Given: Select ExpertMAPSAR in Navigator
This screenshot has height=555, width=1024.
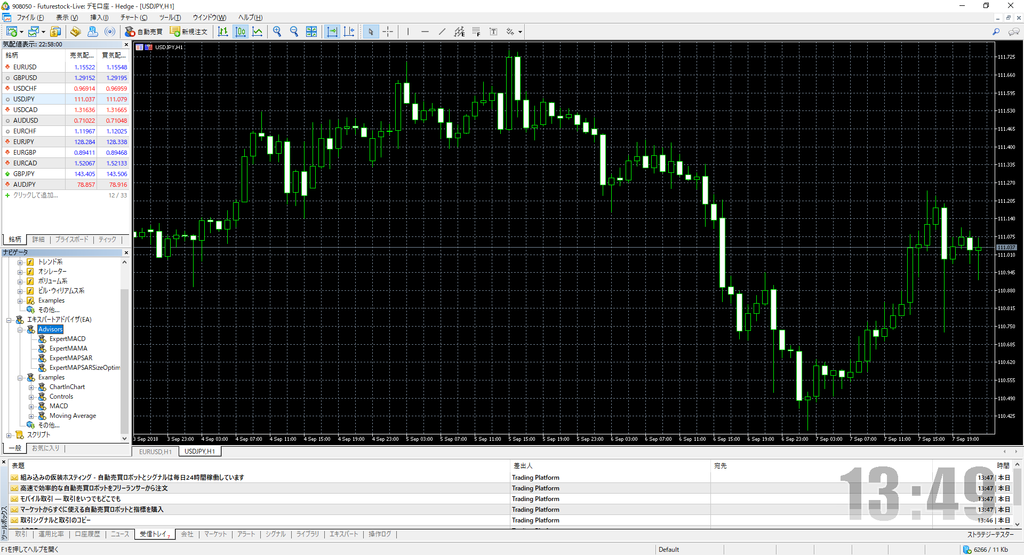Looking at the screenshot, I should pyautogui.click(x=71, y=358).
